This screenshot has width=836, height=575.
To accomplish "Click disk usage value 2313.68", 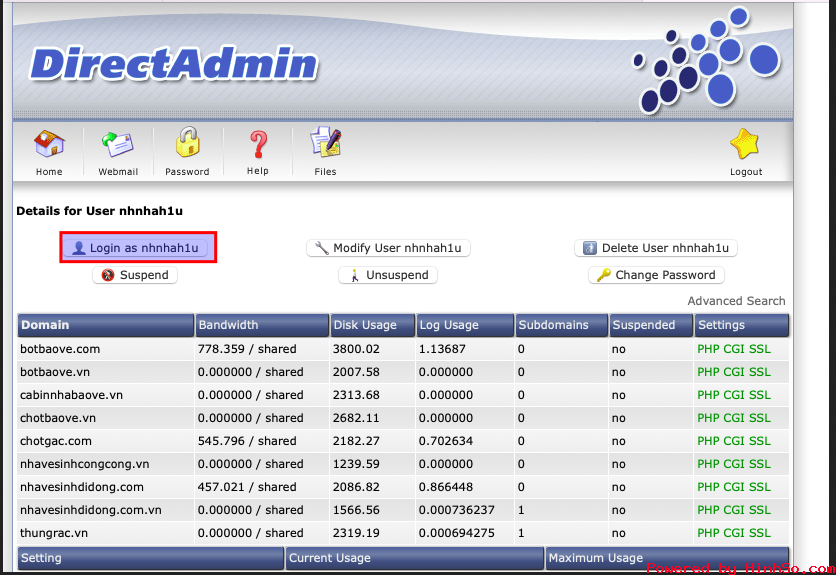I will click(x=356, y=395).
